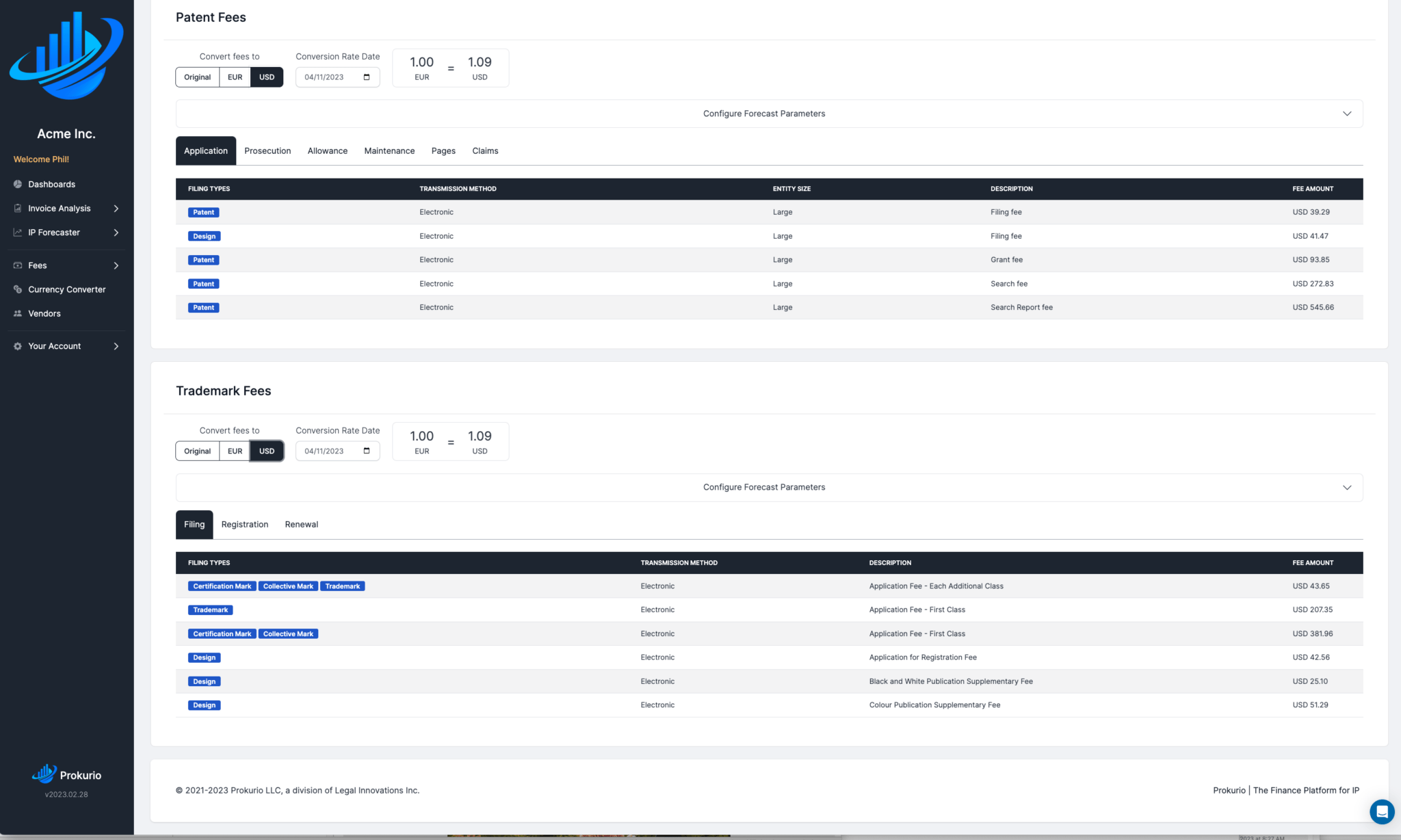Open Dashboards from the sidebar
Viewport: 1401px width, 840px height.
point(52,184)
